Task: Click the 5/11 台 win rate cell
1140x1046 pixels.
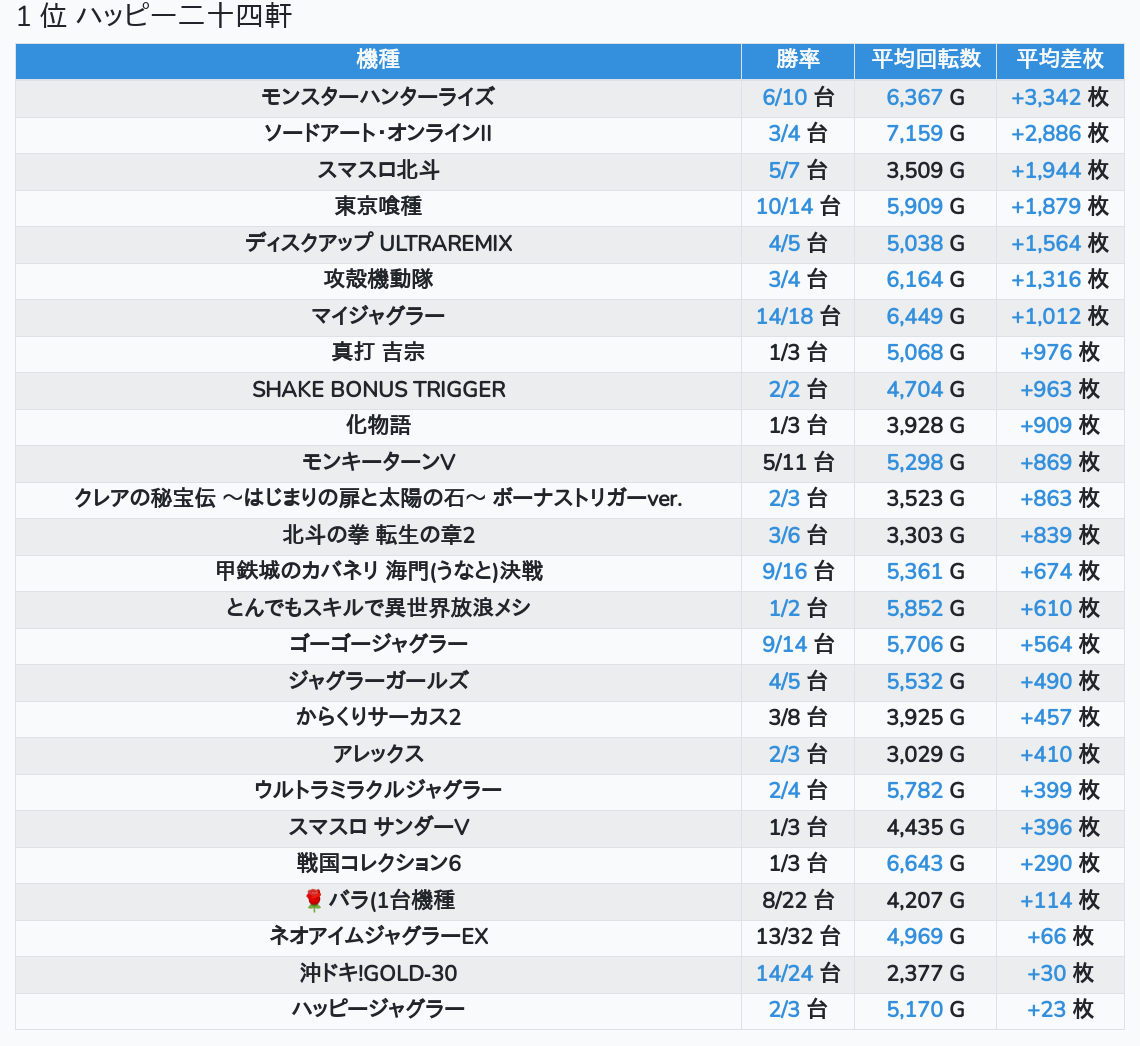Action: [798, 462]
